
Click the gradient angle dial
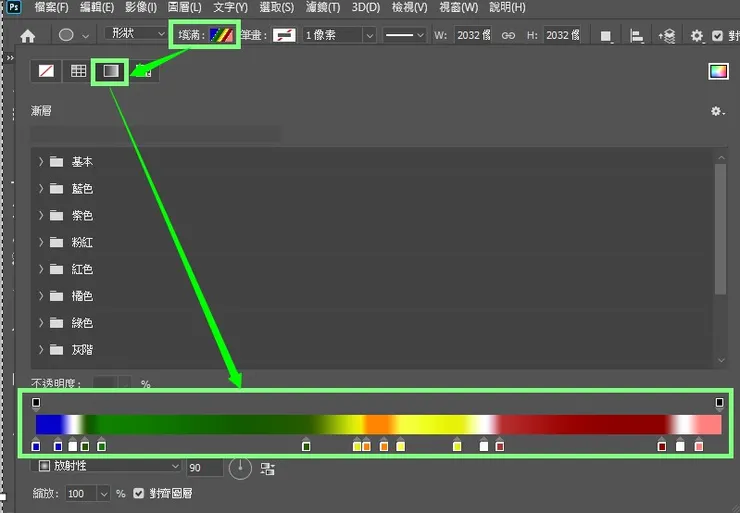click(x=240, y=468)
